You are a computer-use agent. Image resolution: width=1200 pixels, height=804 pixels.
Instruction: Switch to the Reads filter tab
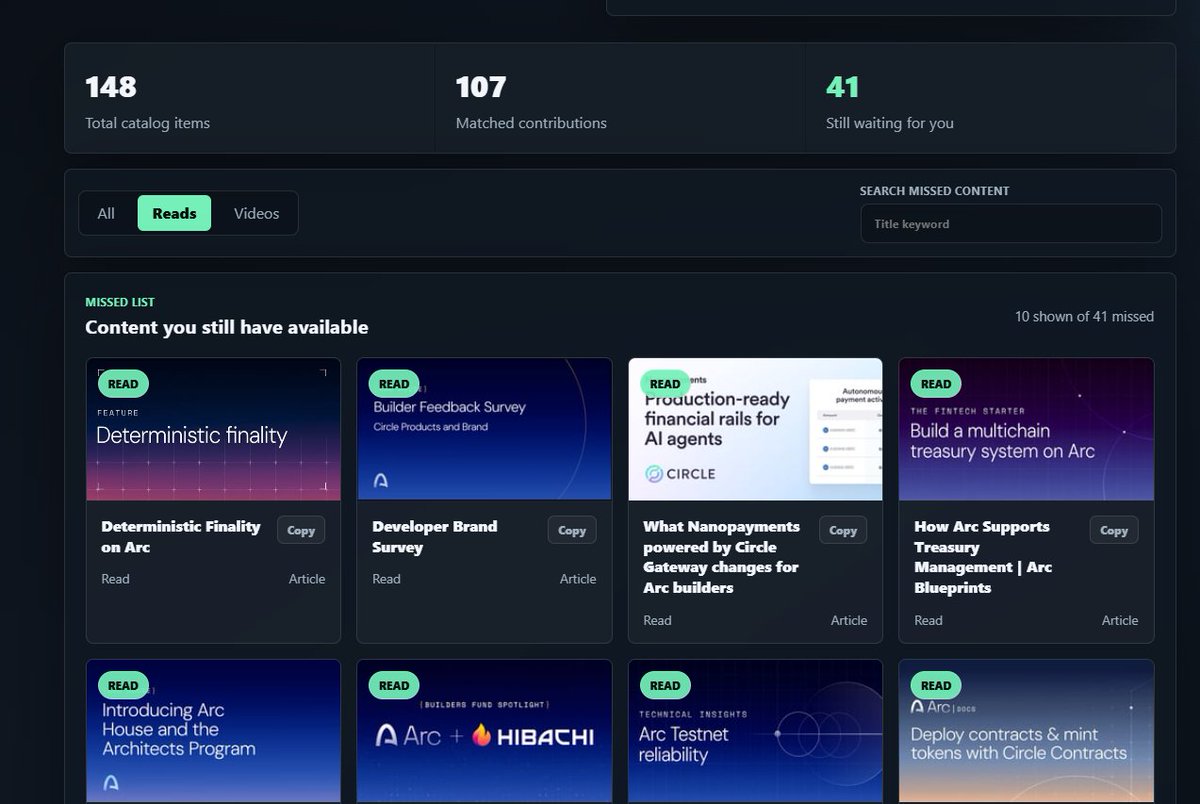[x=174, y=213]
